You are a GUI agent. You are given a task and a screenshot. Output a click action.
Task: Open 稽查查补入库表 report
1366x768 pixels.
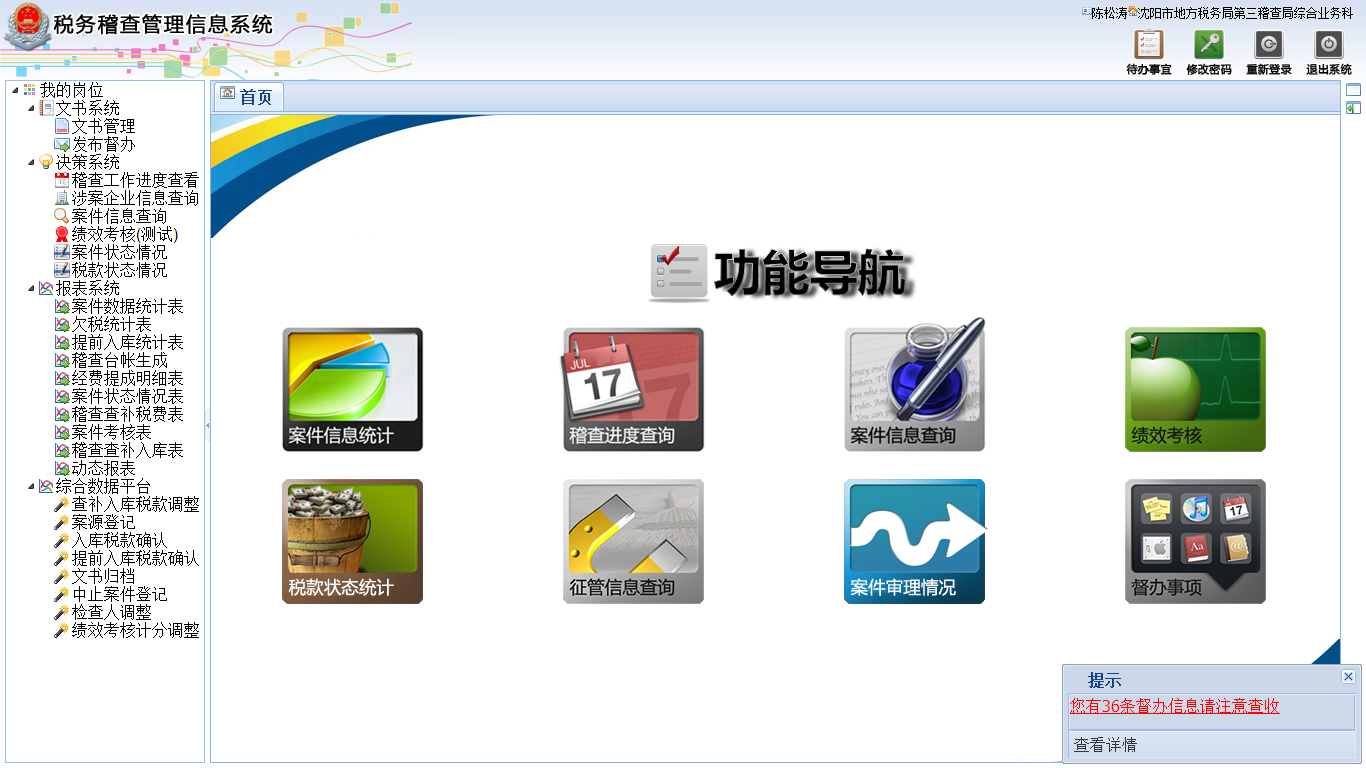pyautogui.click(x=127, y=451)
